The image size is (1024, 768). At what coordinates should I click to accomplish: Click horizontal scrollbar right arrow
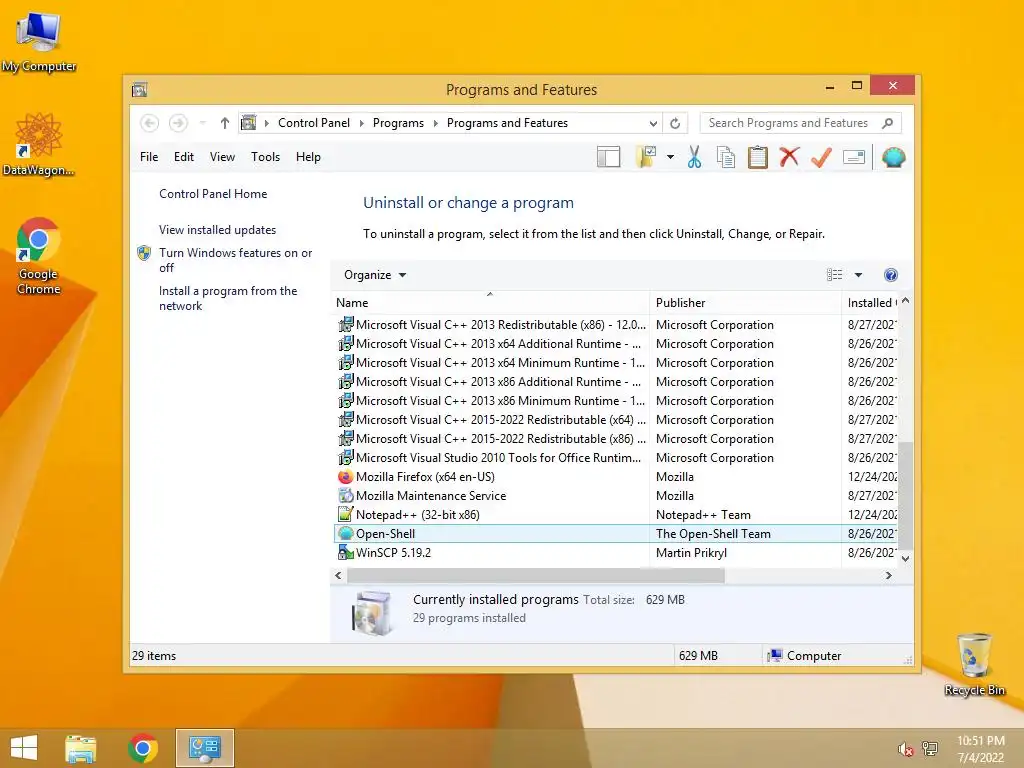click(888, 575)
